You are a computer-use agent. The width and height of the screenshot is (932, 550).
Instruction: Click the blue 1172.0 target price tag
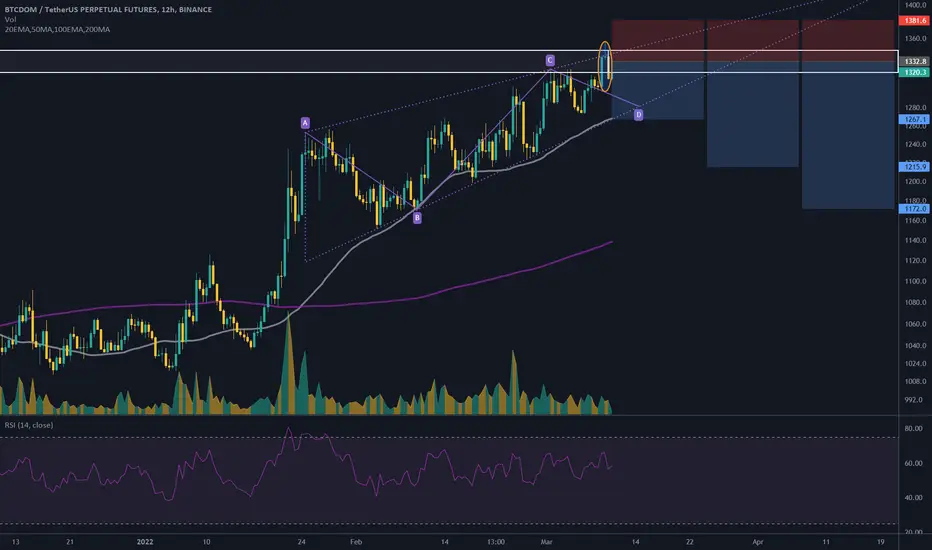tap(915, 209)
